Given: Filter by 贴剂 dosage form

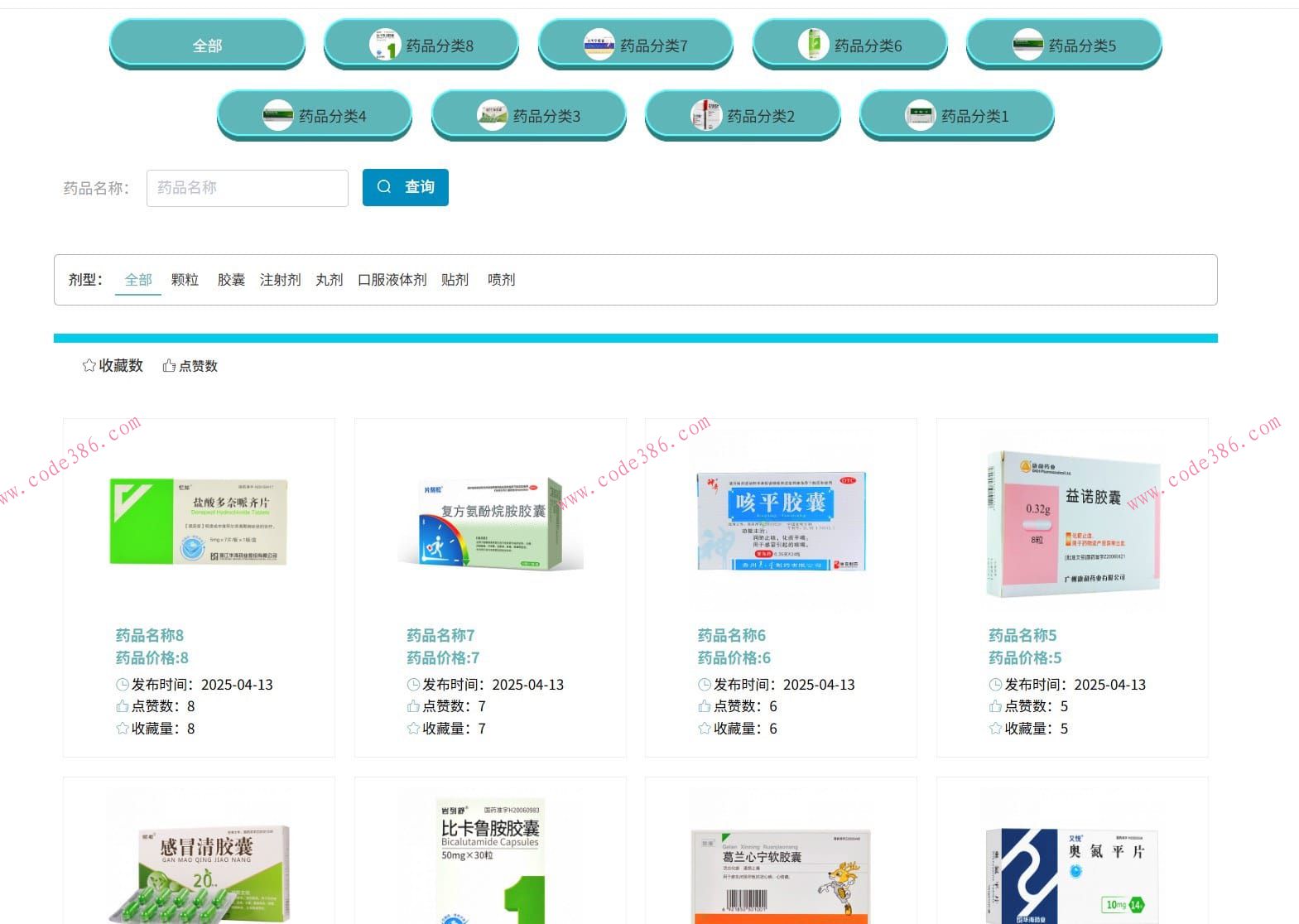Looking at the screenshot, I should (x=455, y=280).
